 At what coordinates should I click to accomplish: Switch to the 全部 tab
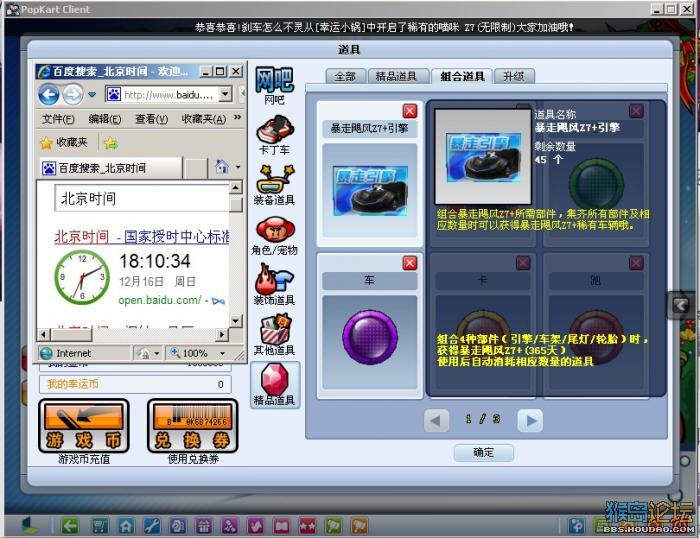pos(346,76)
